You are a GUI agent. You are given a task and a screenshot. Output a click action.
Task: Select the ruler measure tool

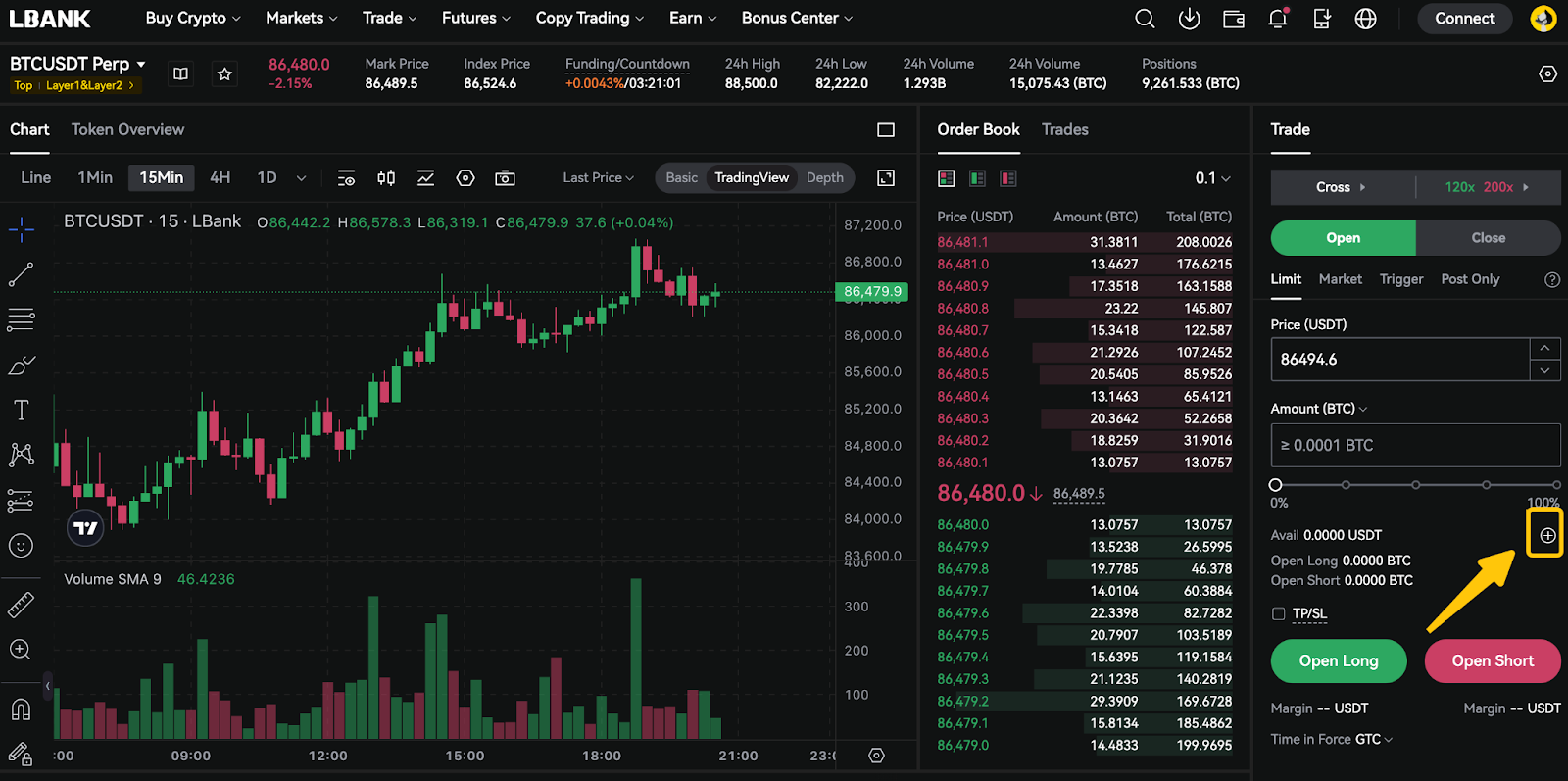coord(21,606)
